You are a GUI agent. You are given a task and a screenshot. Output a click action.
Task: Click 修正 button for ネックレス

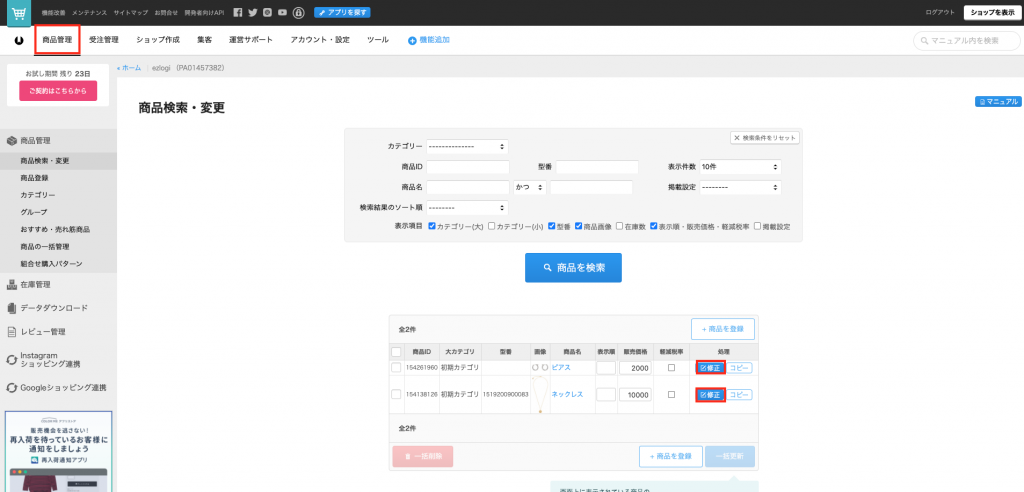tap(708, 395)
